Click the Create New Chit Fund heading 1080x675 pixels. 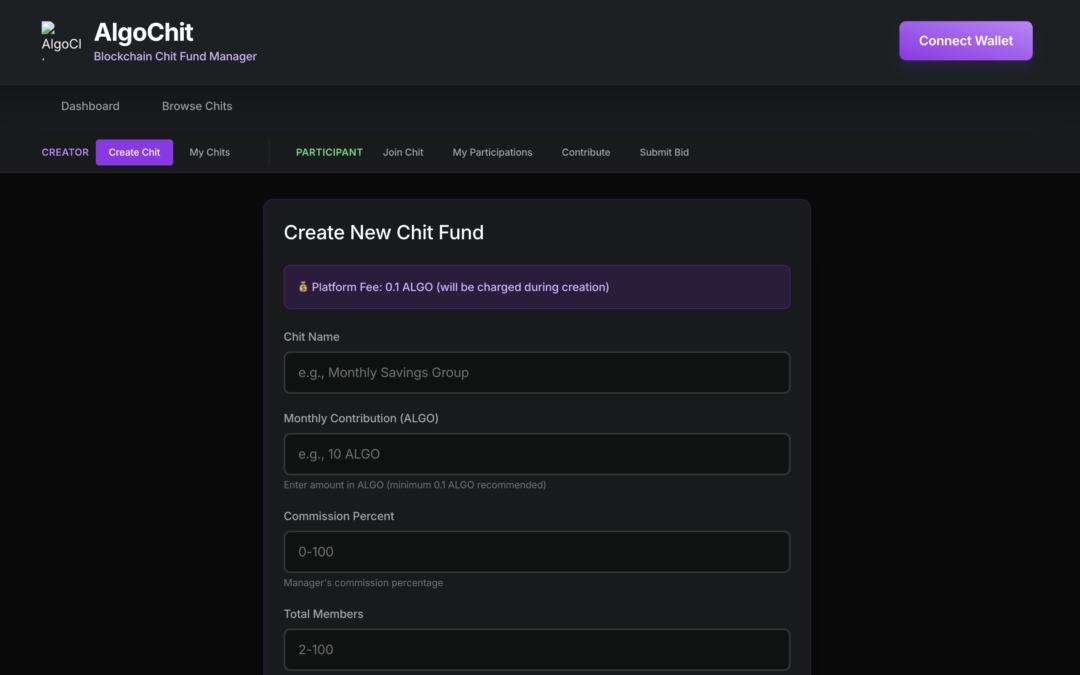(383, 232)
